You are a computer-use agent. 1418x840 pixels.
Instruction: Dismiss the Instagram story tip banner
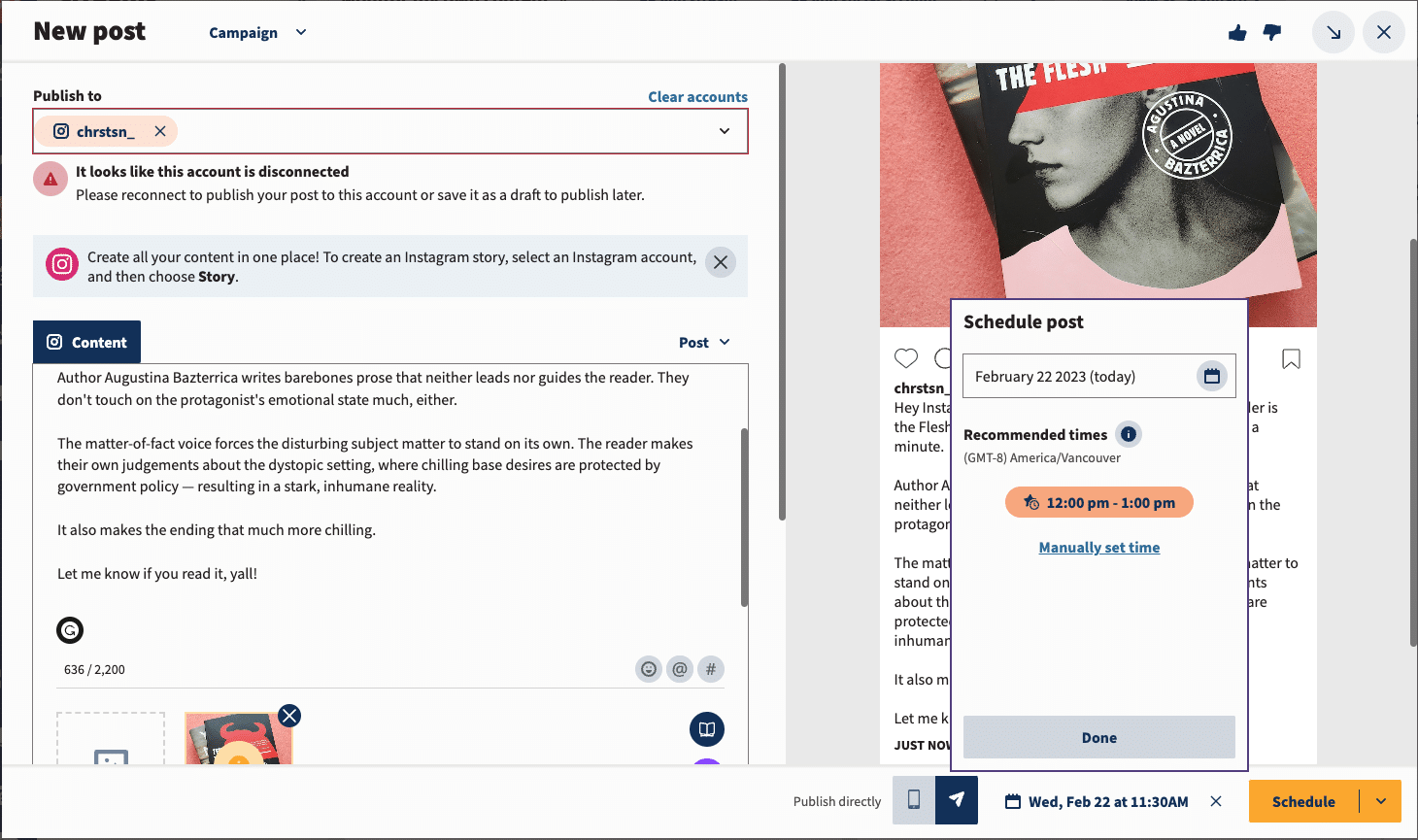click(721, 262)
